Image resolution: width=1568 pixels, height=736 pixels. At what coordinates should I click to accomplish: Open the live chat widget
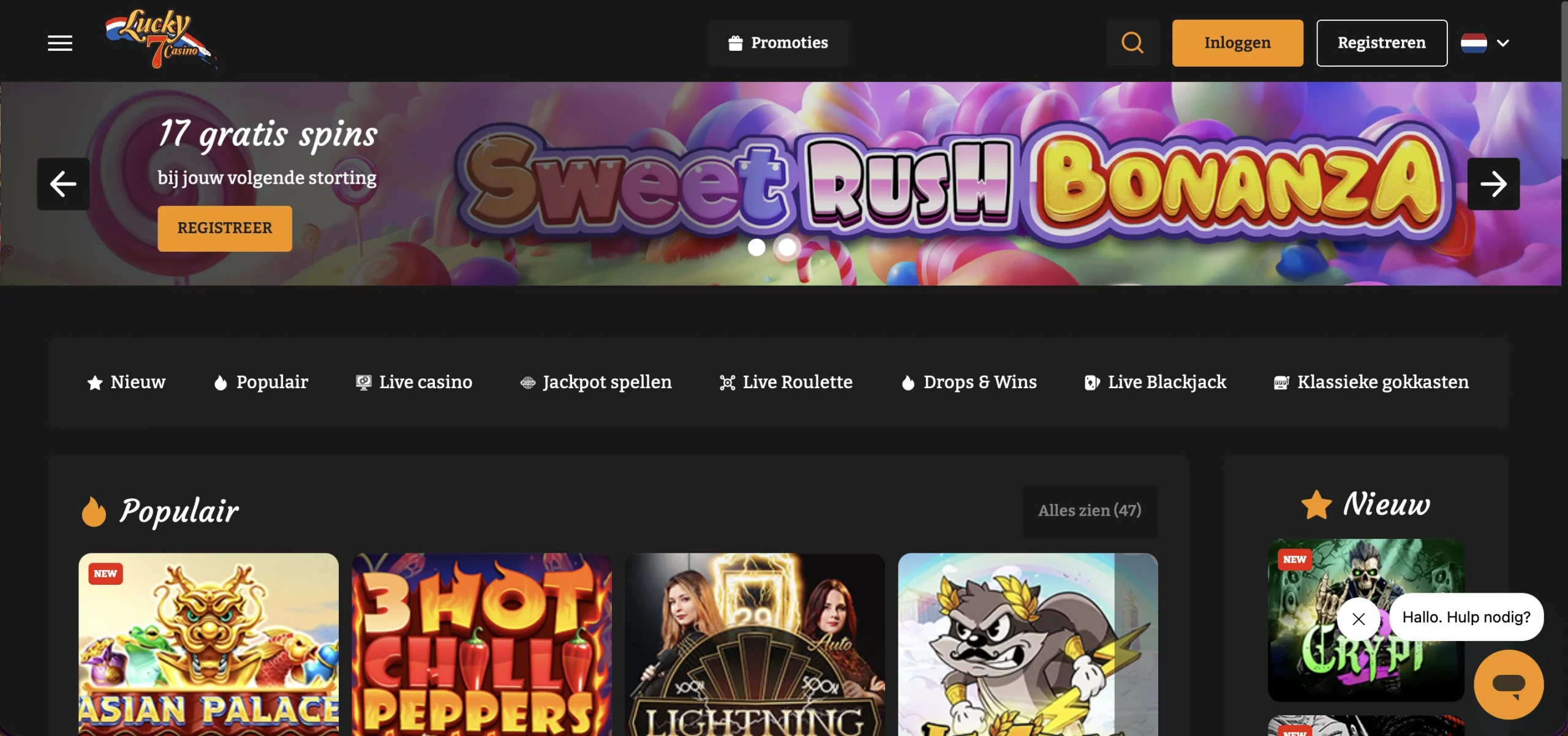point(1509,685)
